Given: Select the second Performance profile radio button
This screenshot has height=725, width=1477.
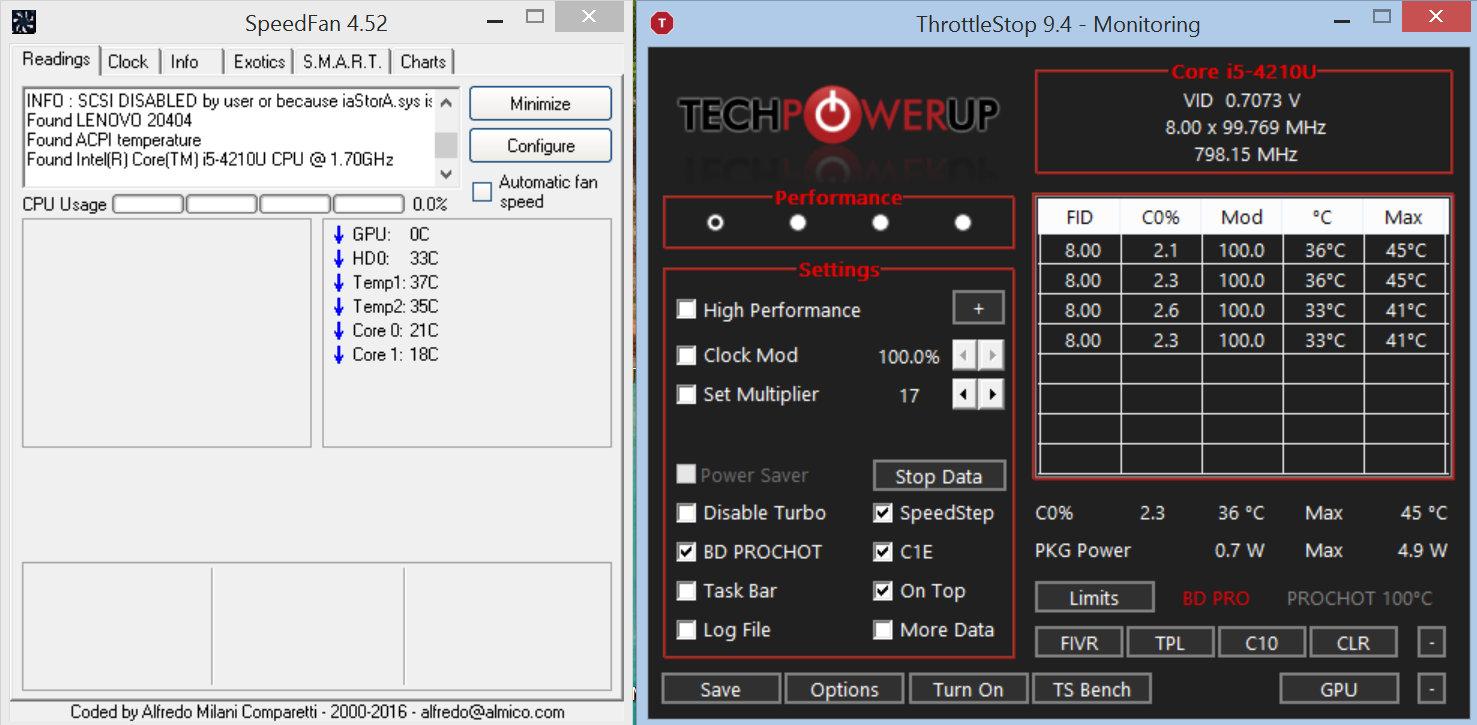Looking at the screenshot, I should tap(798, 222).
